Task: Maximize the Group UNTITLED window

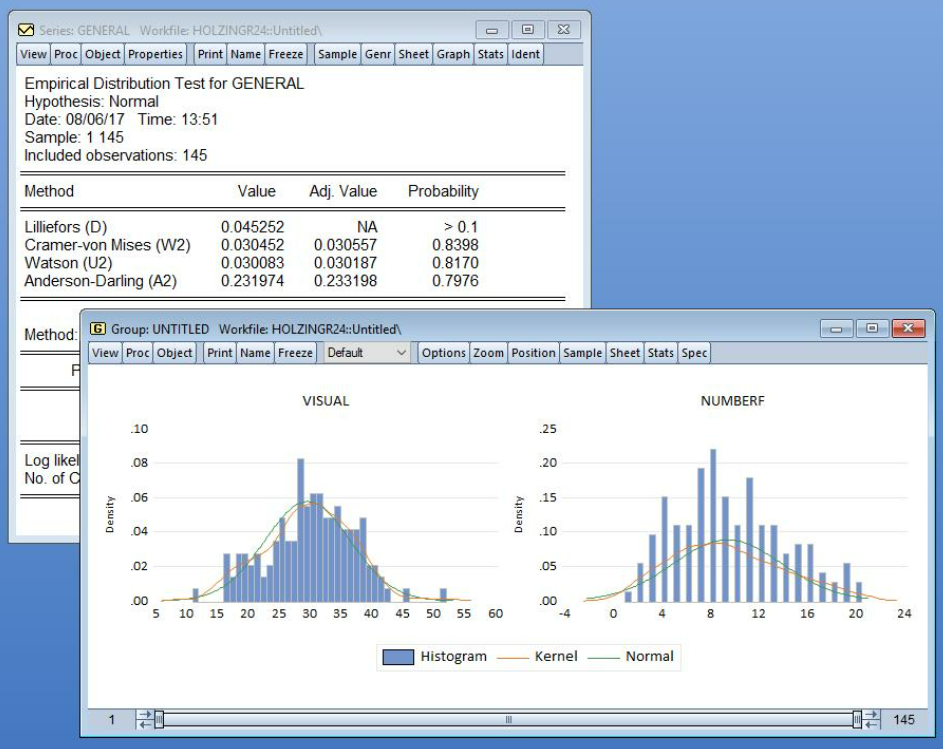Action: click(872, 328)
